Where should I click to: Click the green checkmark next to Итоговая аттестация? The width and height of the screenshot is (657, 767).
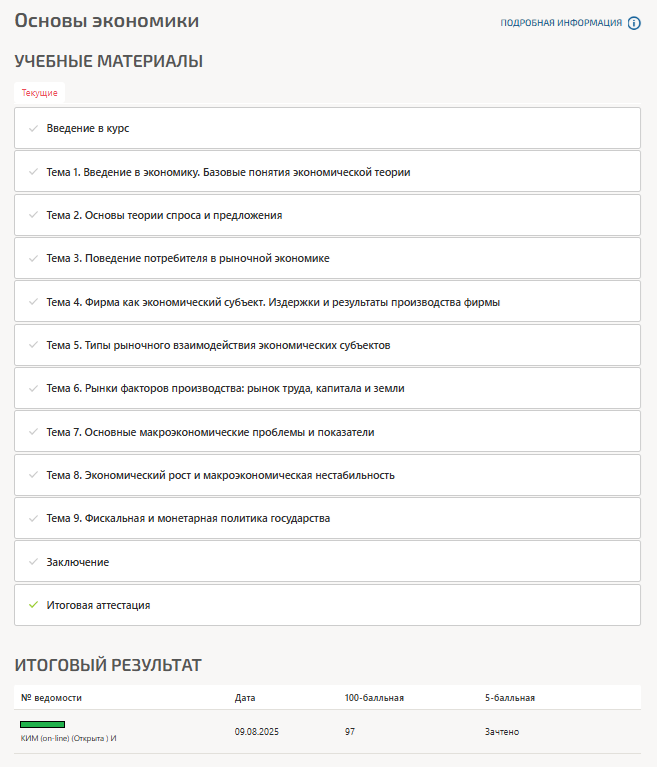33,605
